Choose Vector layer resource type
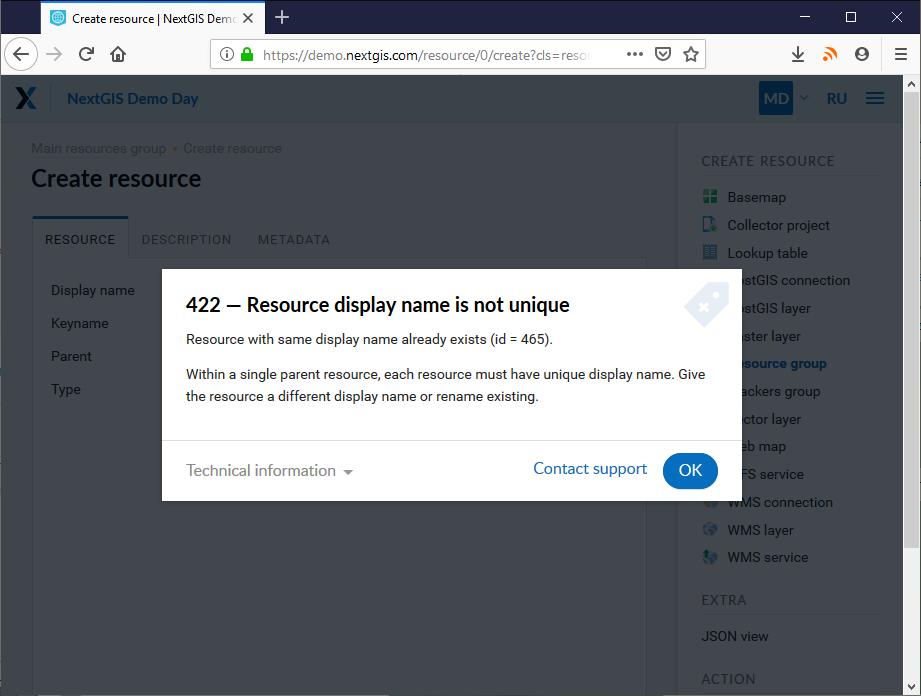 pos(772,419)
